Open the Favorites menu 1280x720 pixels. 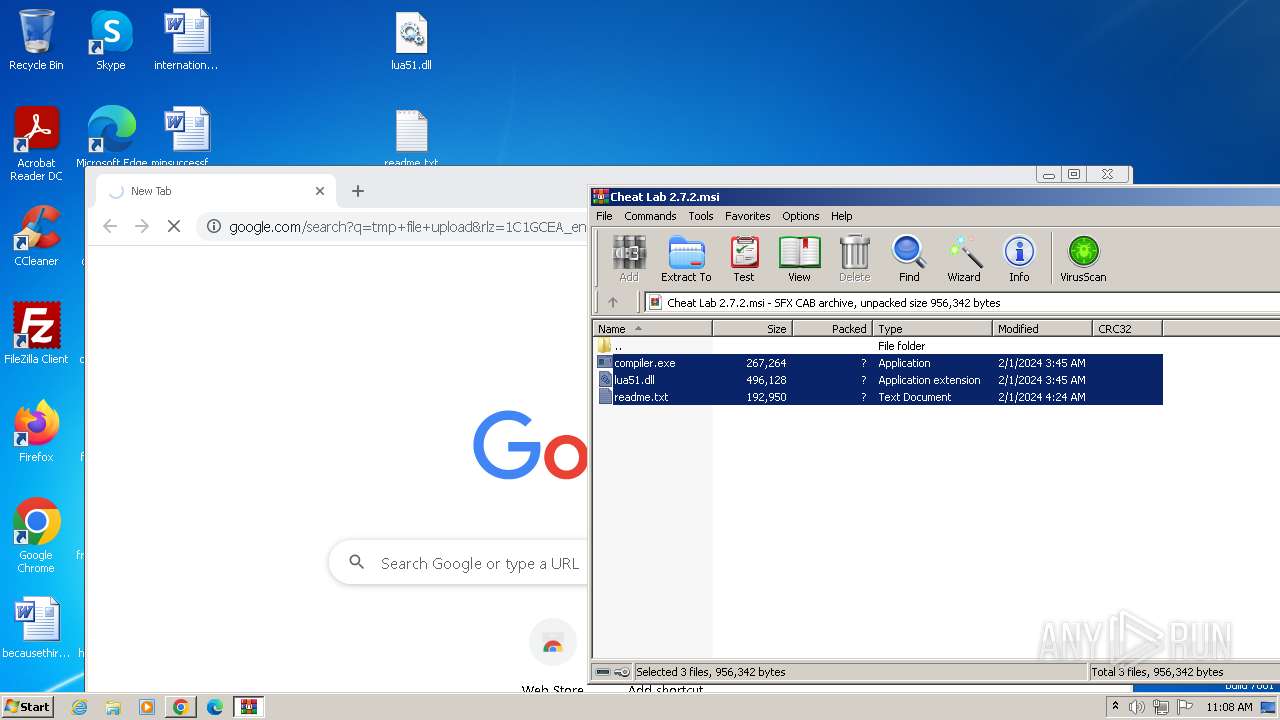tap(748, 216)
